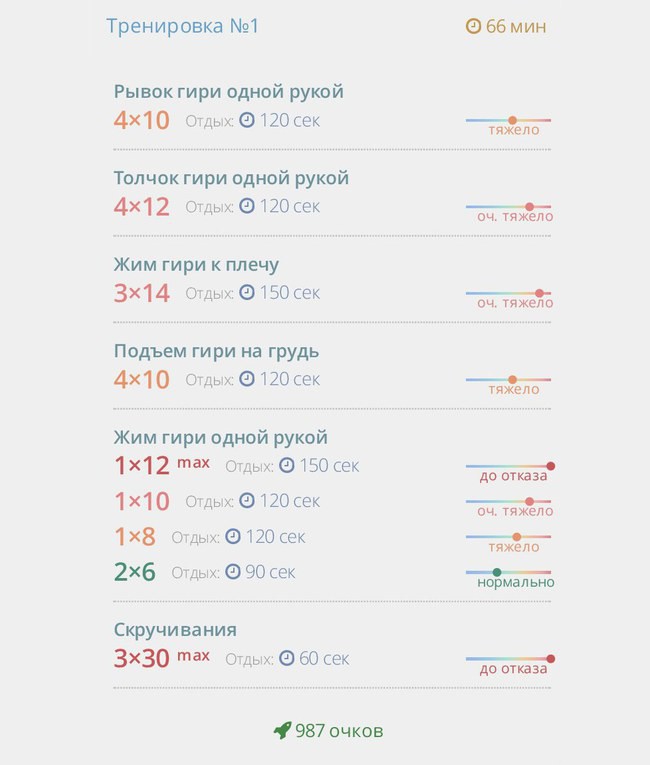Click clock icon next to 90 сек

coord(233,572)
